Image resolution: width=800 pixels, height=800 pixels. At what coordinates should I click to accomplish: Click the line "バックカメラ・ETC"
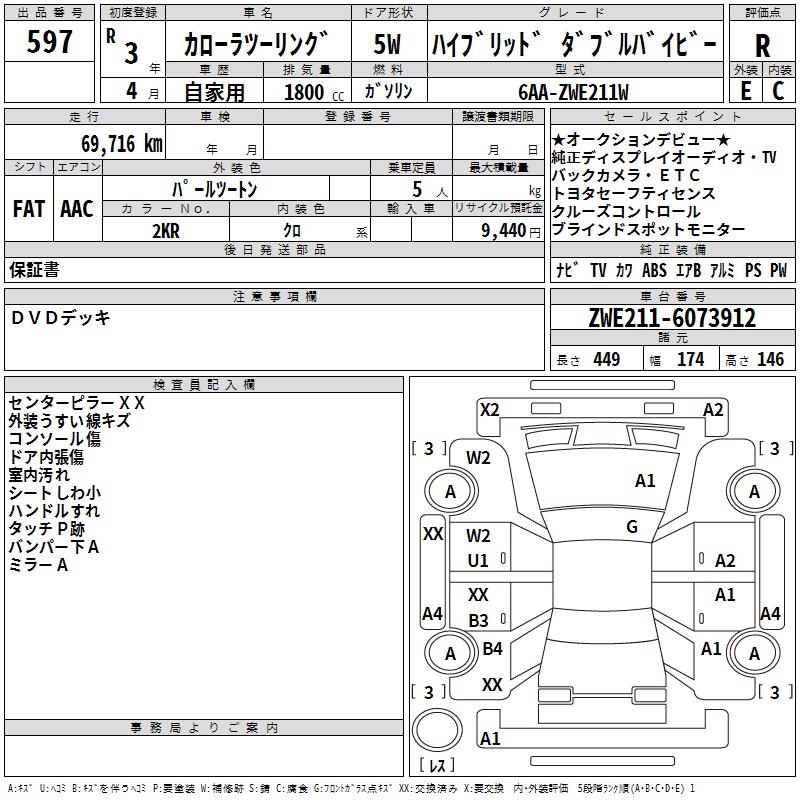626,175
